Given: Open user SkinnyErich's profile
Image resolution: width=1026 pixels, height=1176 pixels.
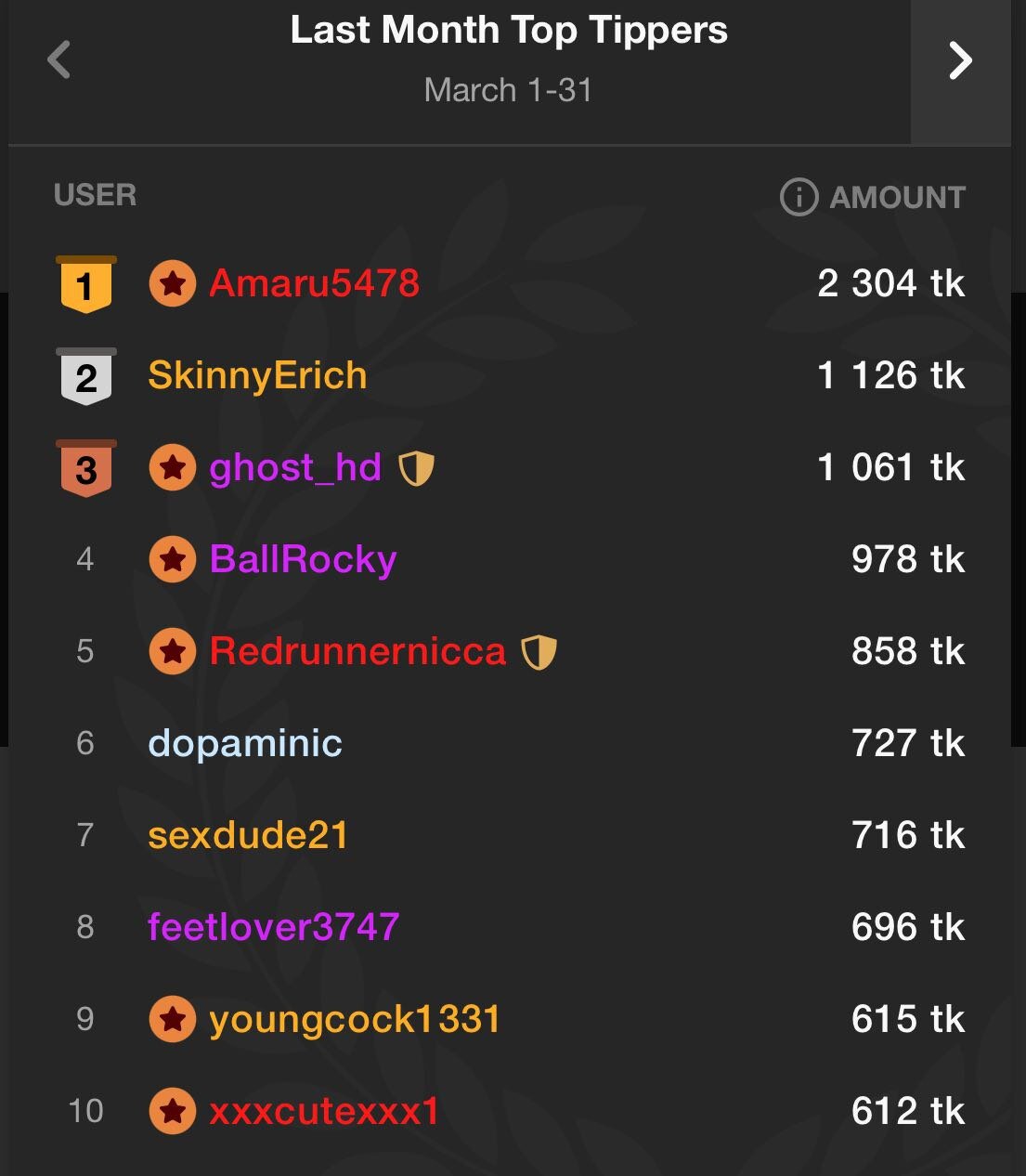Looking at the screenshot, I should [257, 376].
